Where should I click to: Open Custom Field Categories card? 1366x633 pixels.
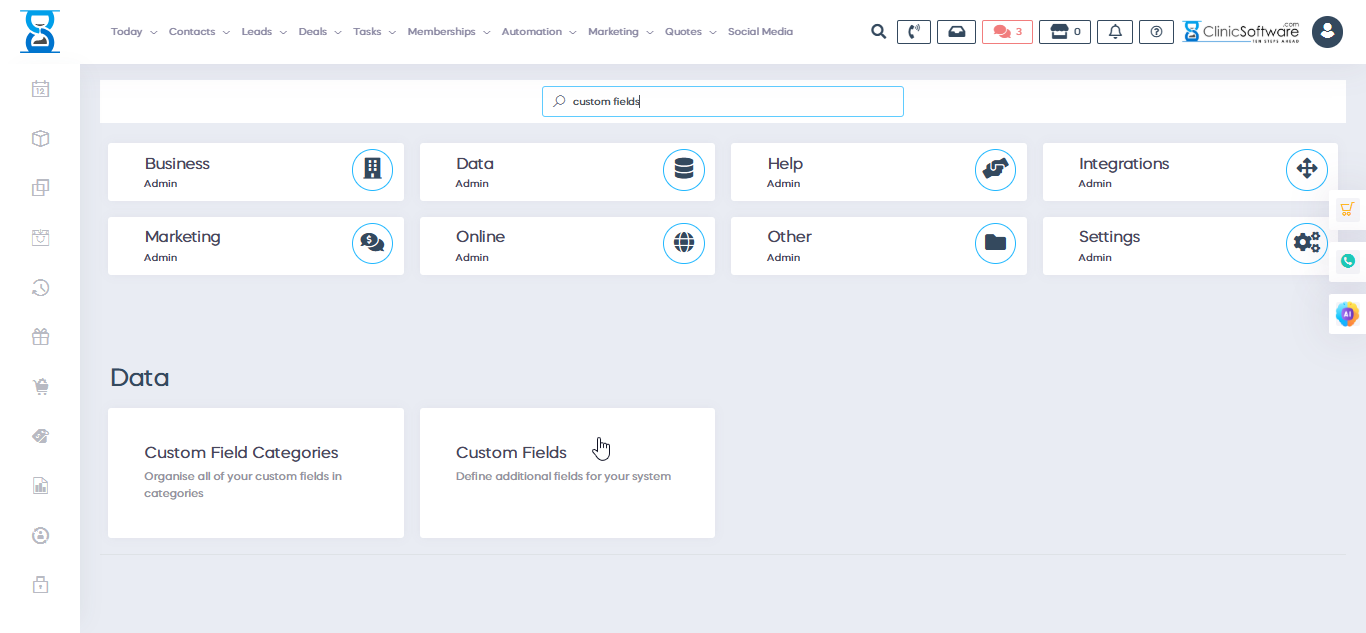(x=255, y=472)
